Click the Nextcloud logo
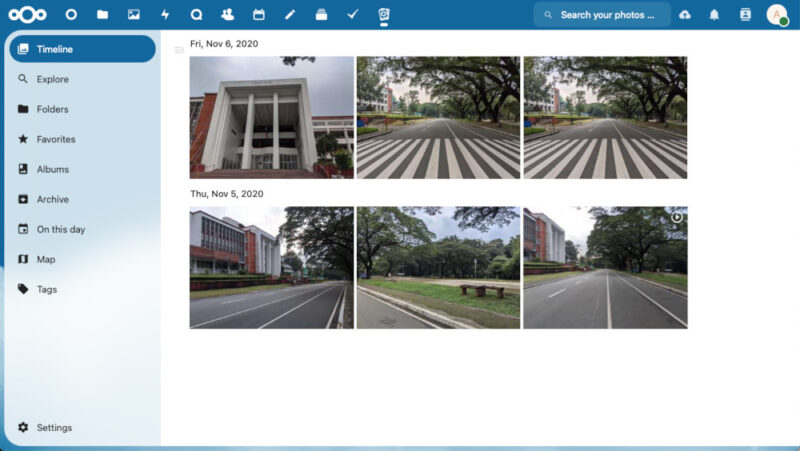 pos(28,15)
